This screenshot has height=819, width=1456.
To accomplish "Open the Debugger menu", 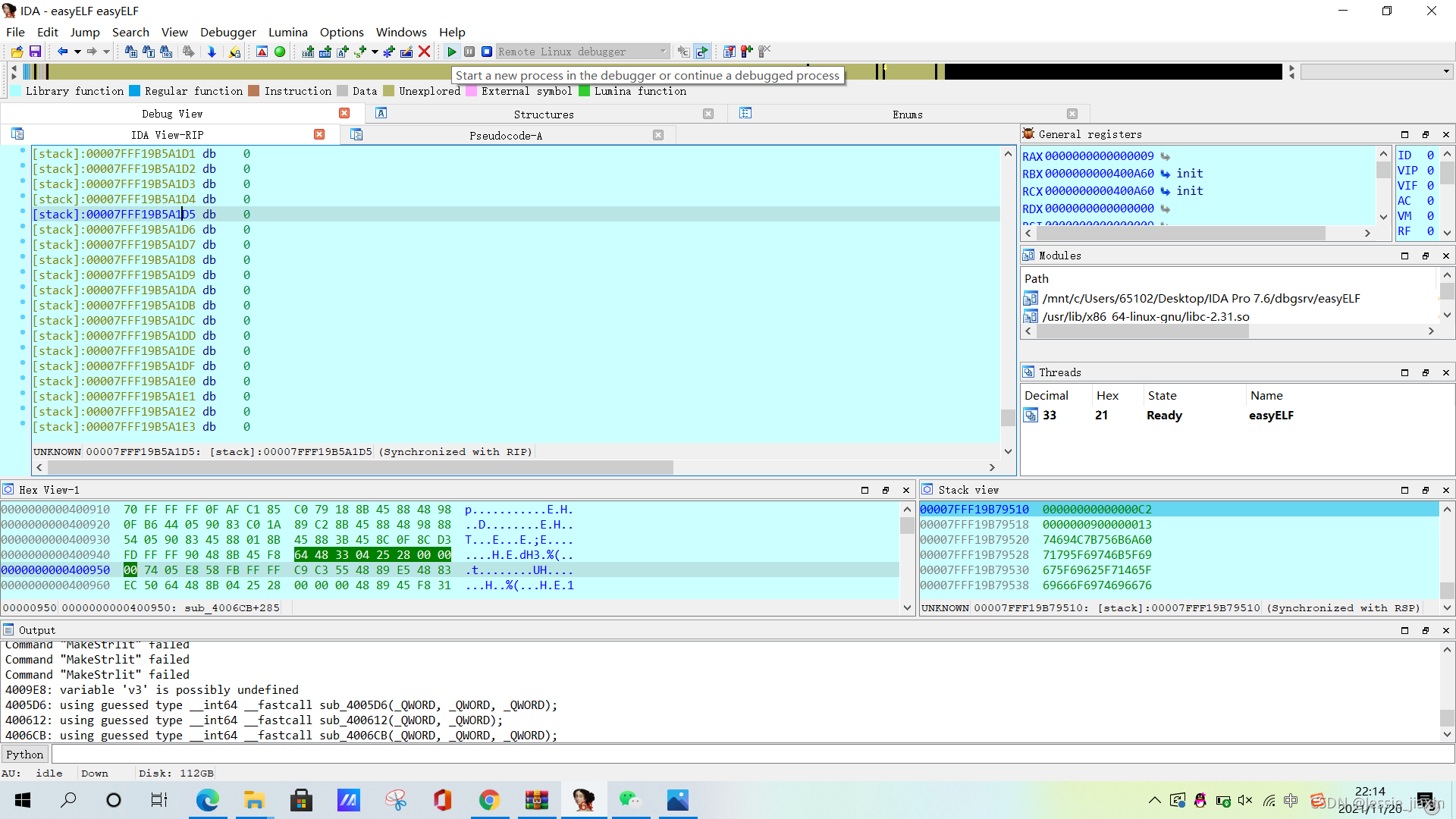I will coord(227,32).
